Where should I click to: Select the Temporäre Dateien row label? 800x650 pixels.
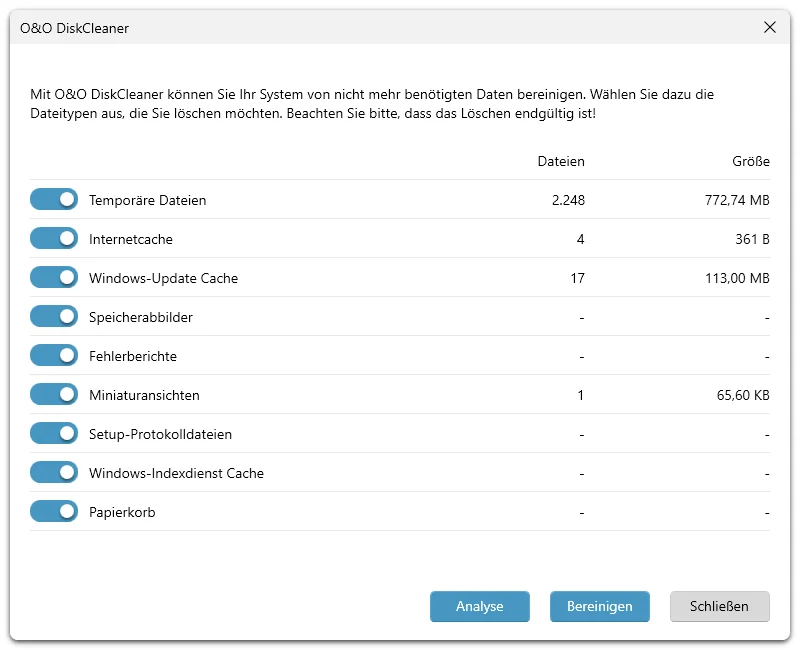coord(147,199)
